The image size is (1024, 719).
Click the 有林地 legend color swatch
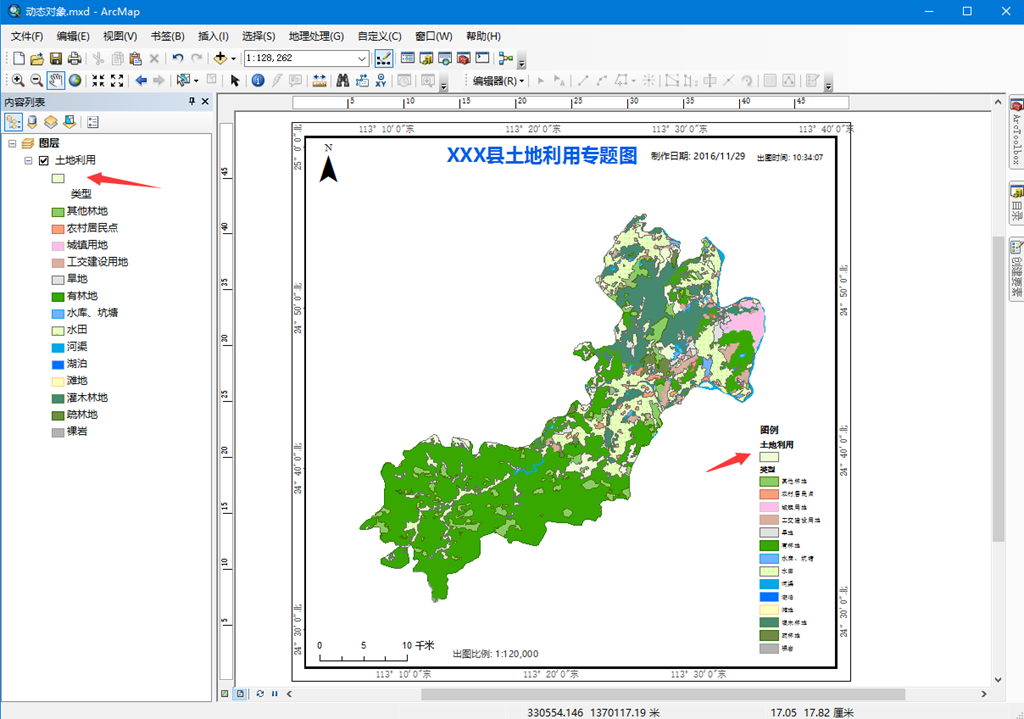(x=58, y=296)
